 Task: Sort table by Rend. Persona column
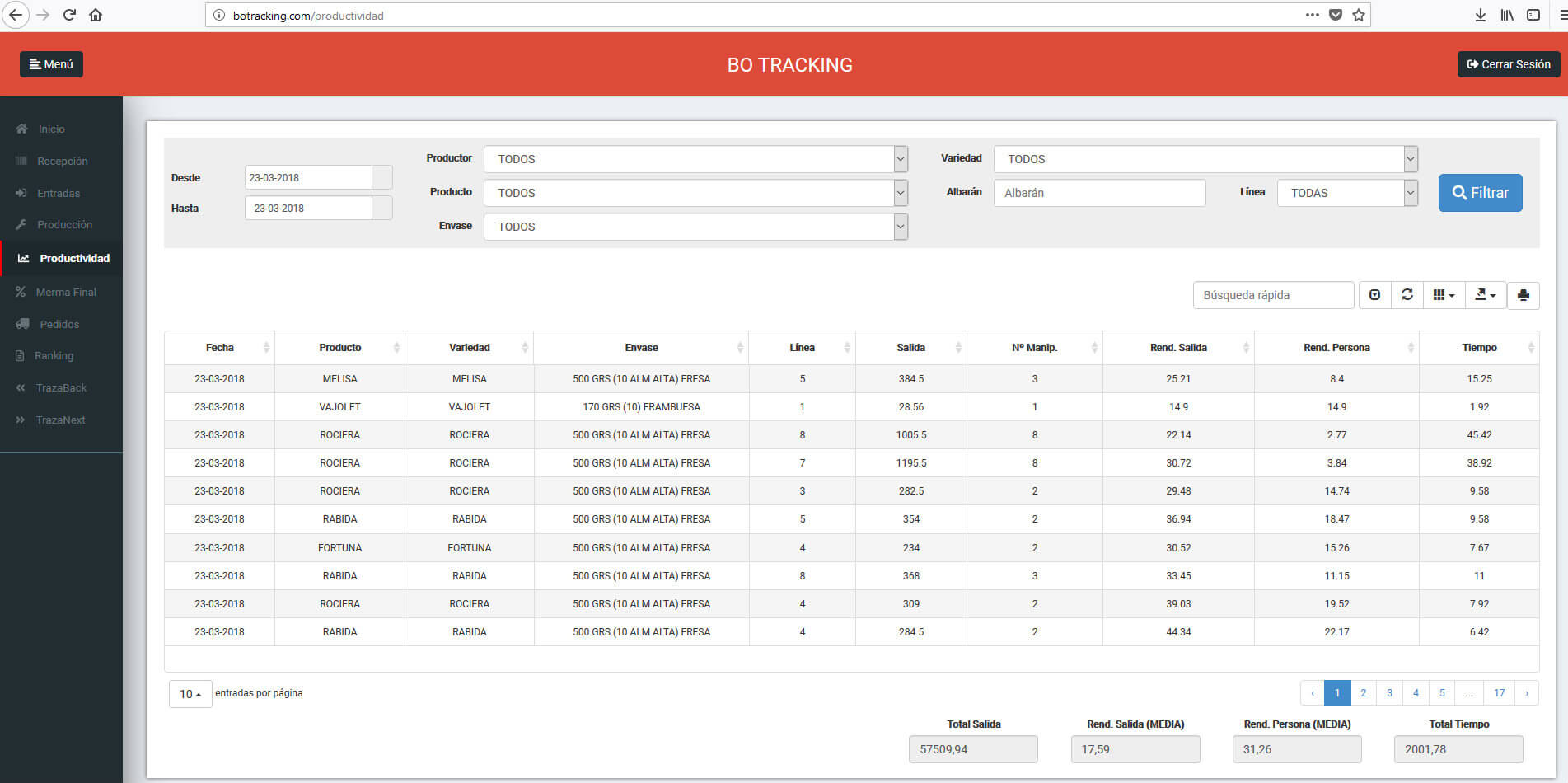(1336, 348)
